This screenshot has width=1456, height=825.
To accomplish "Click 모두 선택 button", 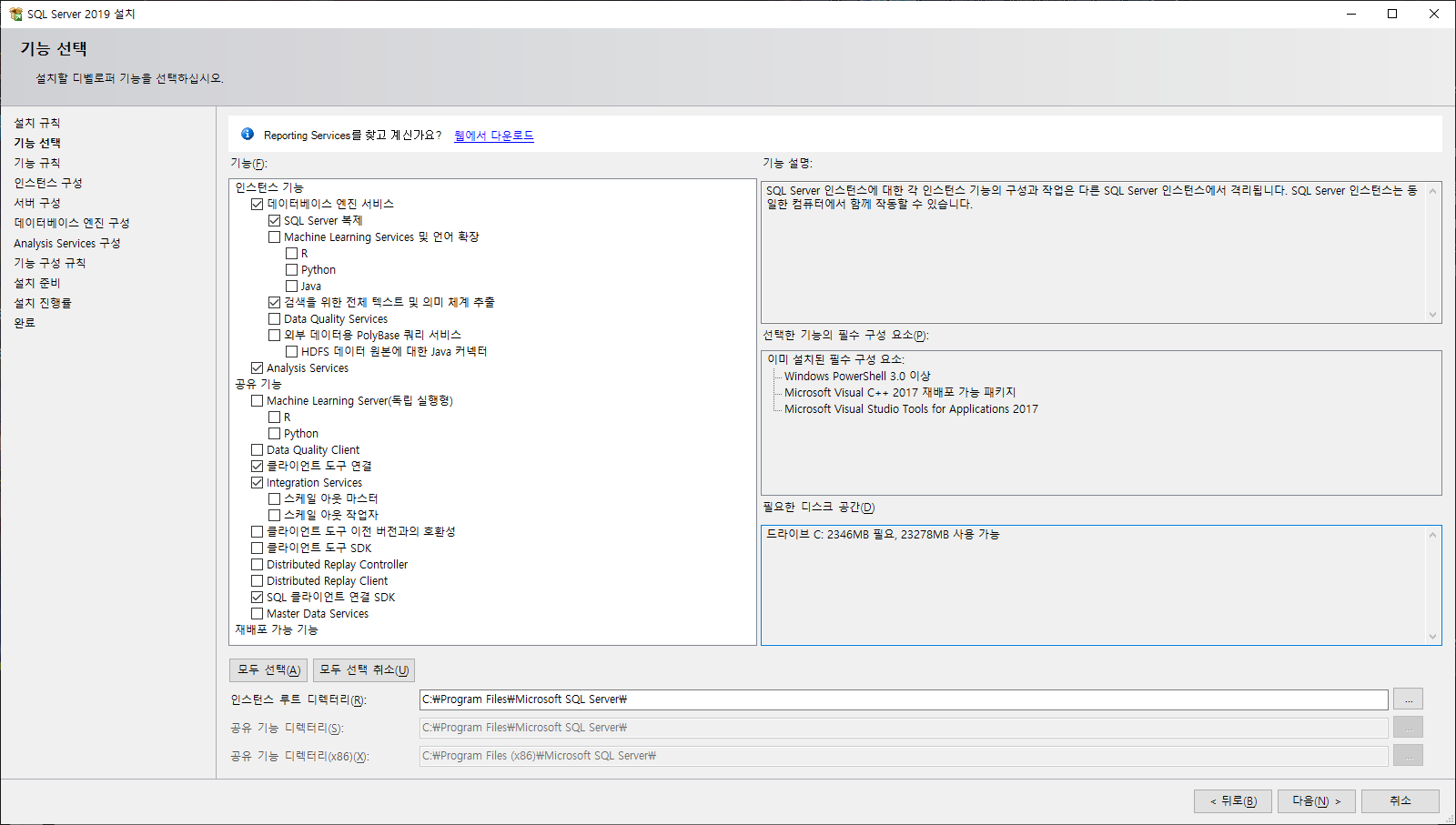I will (x=268, y=670).
